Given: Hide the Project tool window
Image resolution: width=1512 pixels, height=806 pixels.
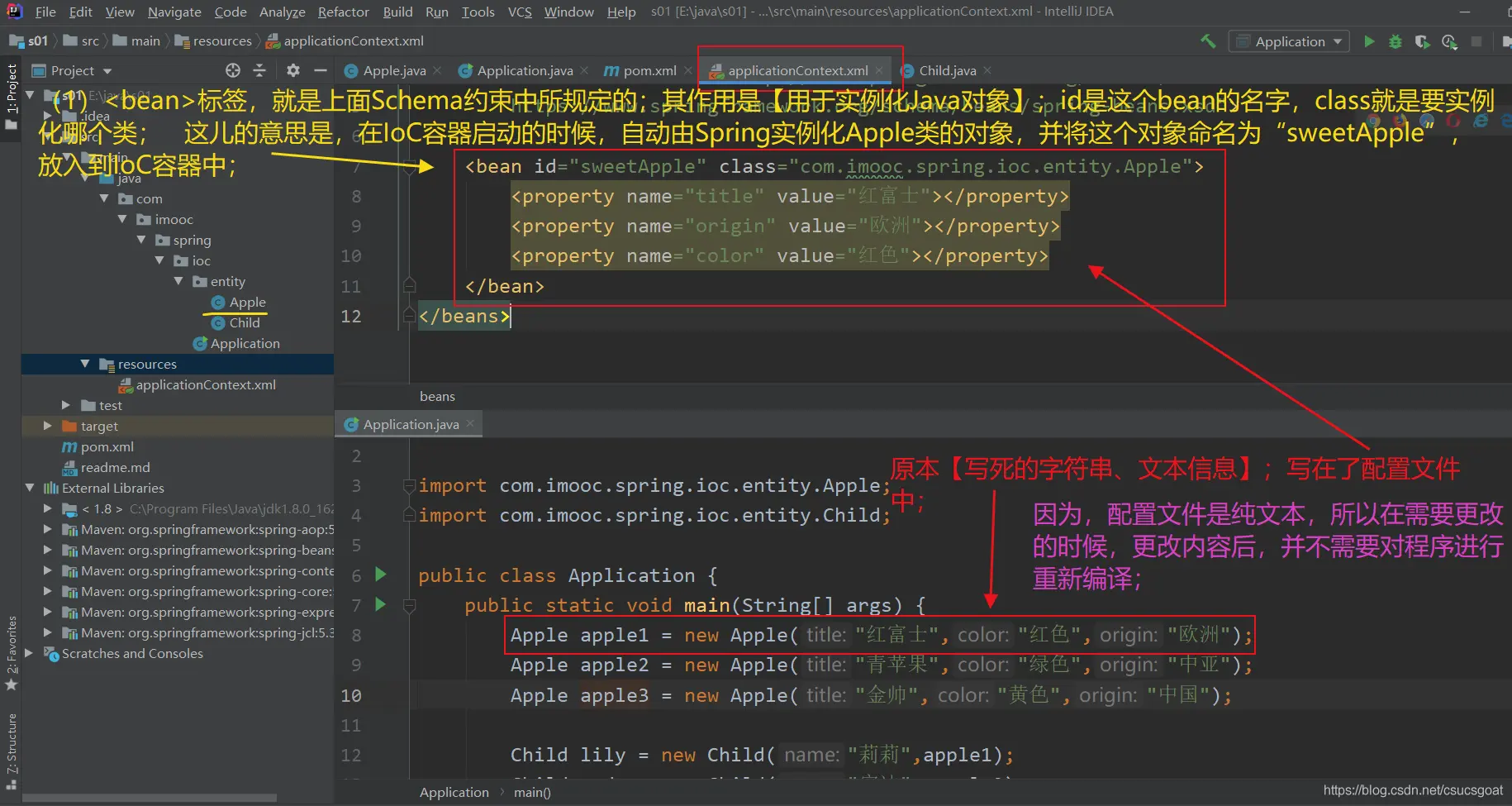Looking at the screenshot, I should pos(321,70).
